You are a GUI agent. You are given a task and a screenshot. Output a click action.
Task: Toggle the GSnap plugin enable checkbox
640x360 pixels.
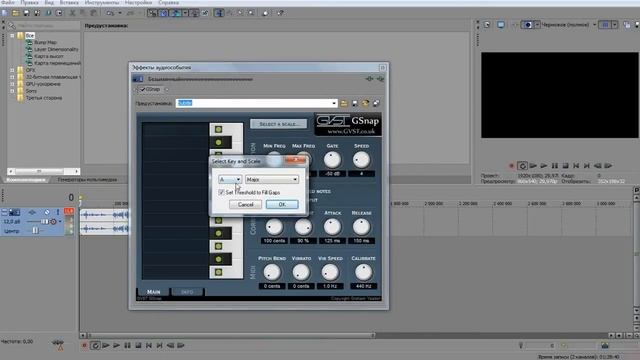pos(143,89)
